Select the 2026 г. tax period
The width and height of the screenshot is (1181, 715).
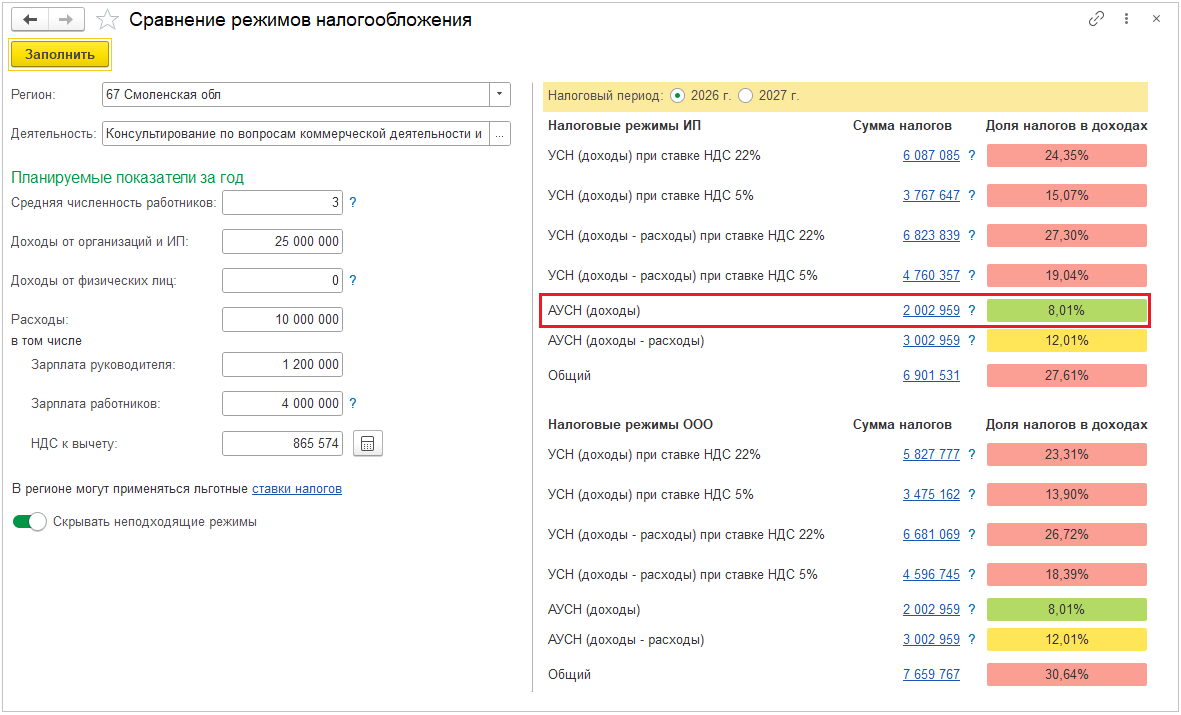[x=678, y=96]
